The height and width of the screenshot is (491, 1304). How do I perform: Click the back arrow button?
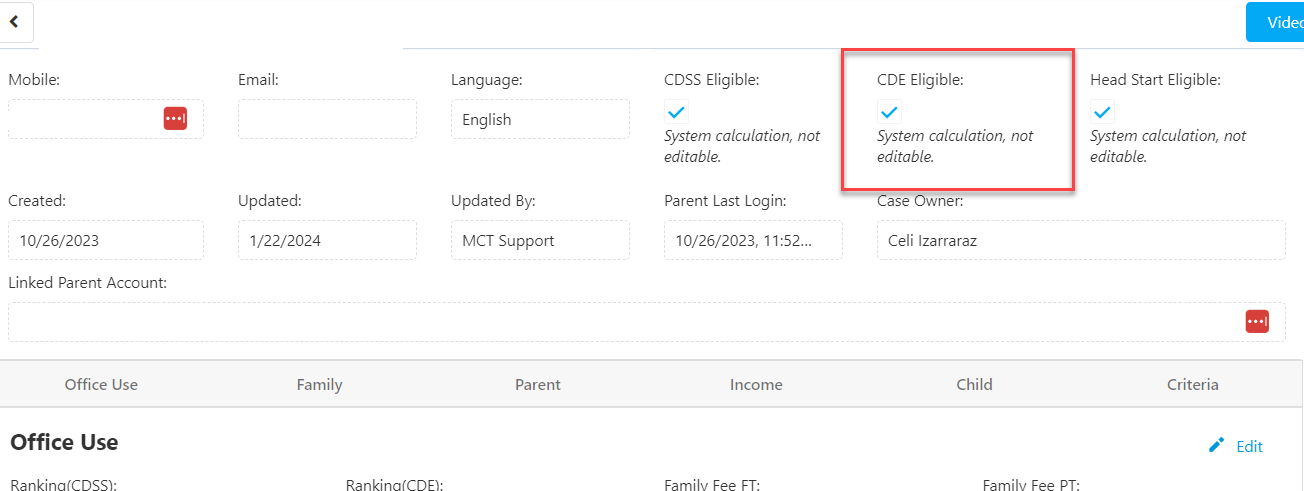(15, 22)
